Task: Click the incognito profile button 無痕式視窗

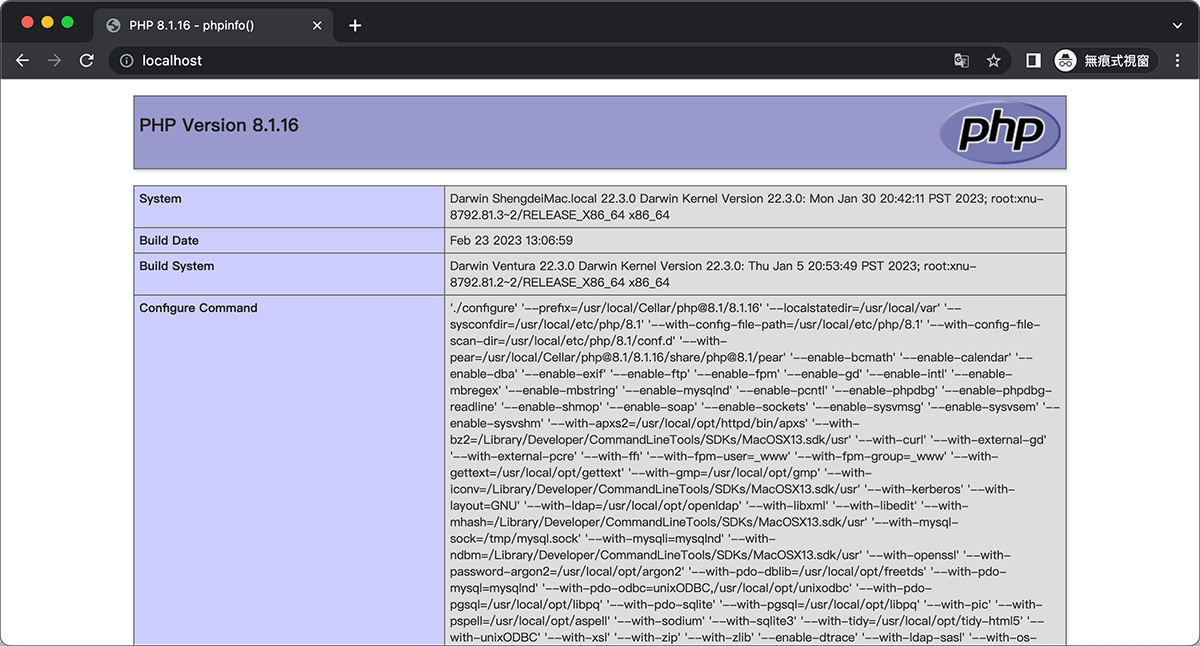Action: tap(1105, 61)
